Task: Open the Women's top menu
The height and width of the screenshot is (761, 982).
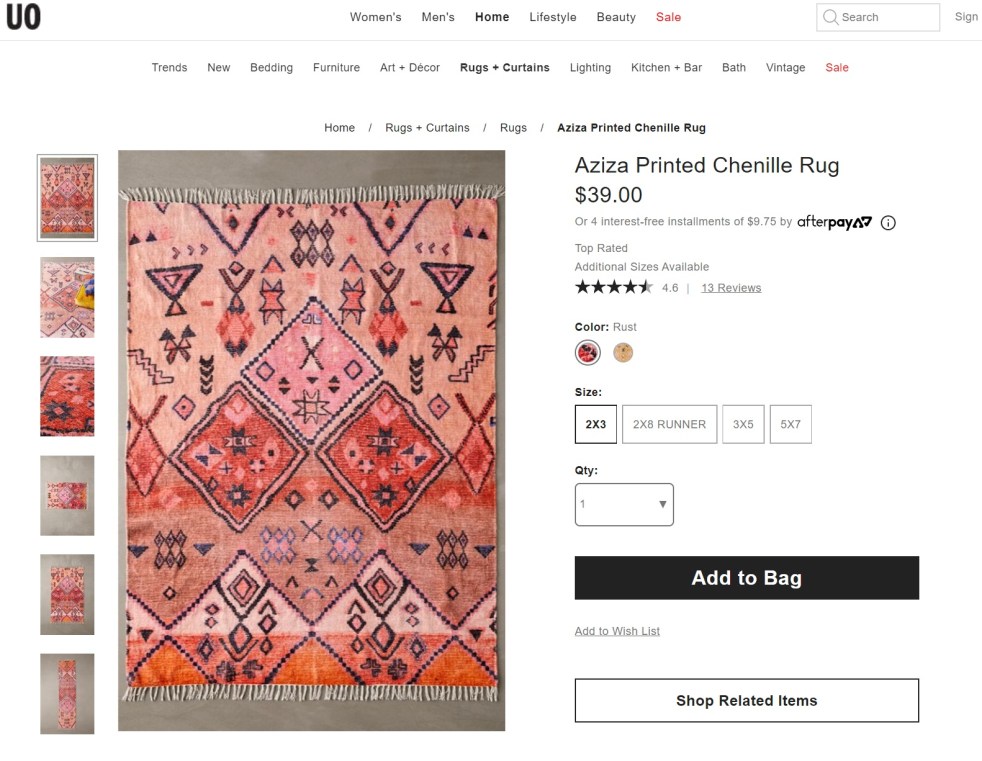Action: [x=375, y=17]
